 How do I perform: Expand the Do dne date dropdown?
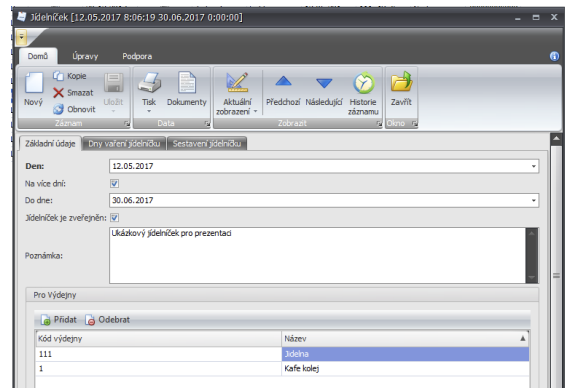click(x=533, y=200)
